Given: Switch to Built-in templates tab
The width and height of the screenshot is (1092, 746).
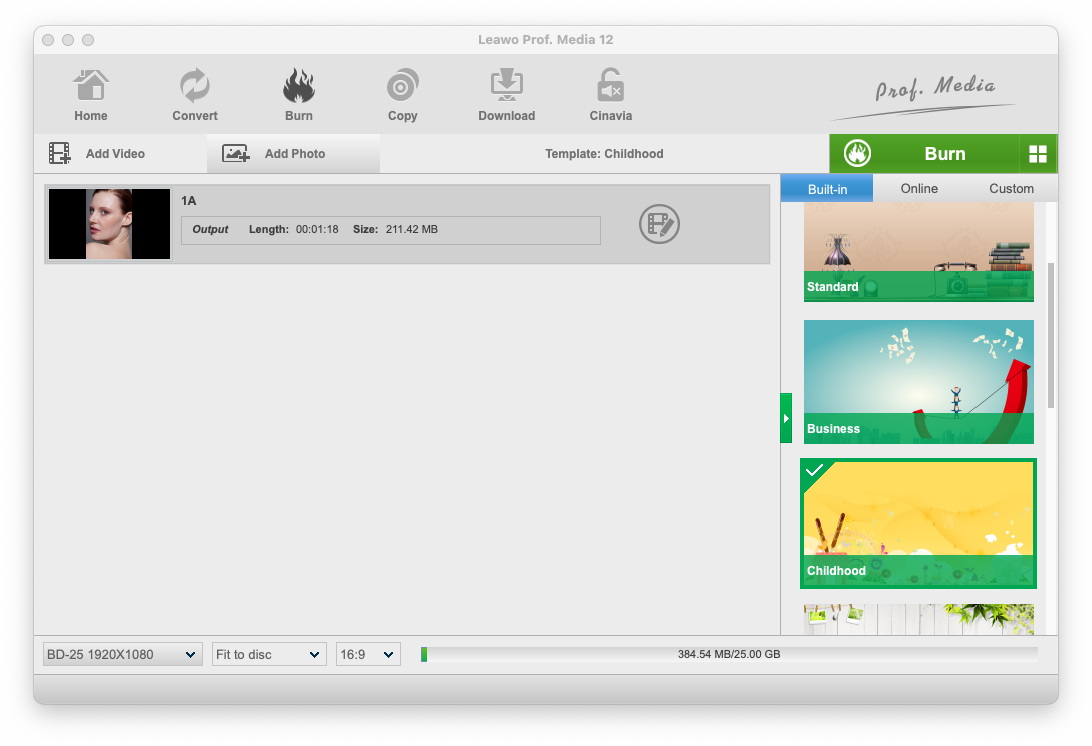Looking at the screenshot, I should [x=827, y=189].
